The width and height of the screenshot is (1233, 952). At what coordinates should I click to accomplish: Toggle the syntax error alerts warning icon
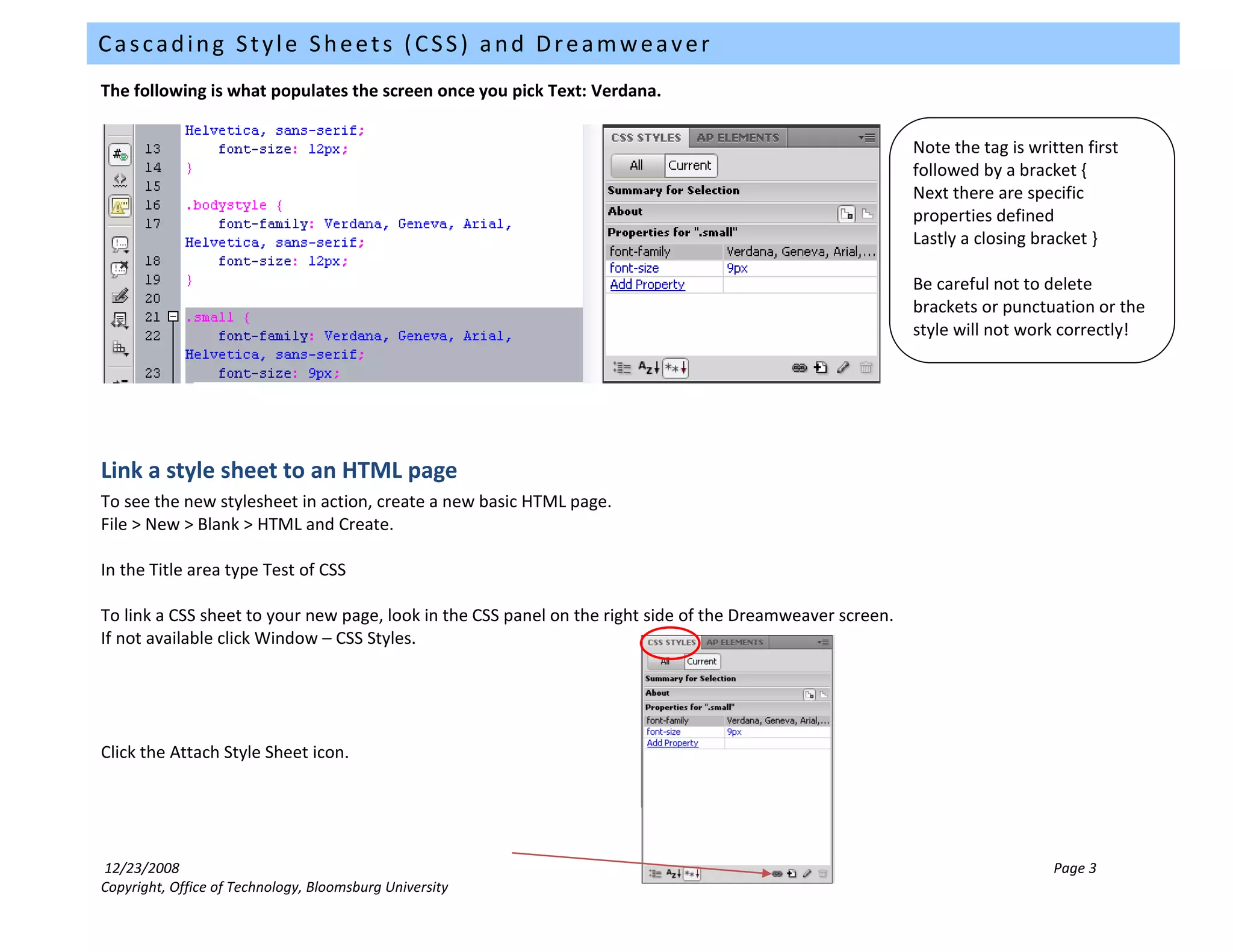click(120, 207)
